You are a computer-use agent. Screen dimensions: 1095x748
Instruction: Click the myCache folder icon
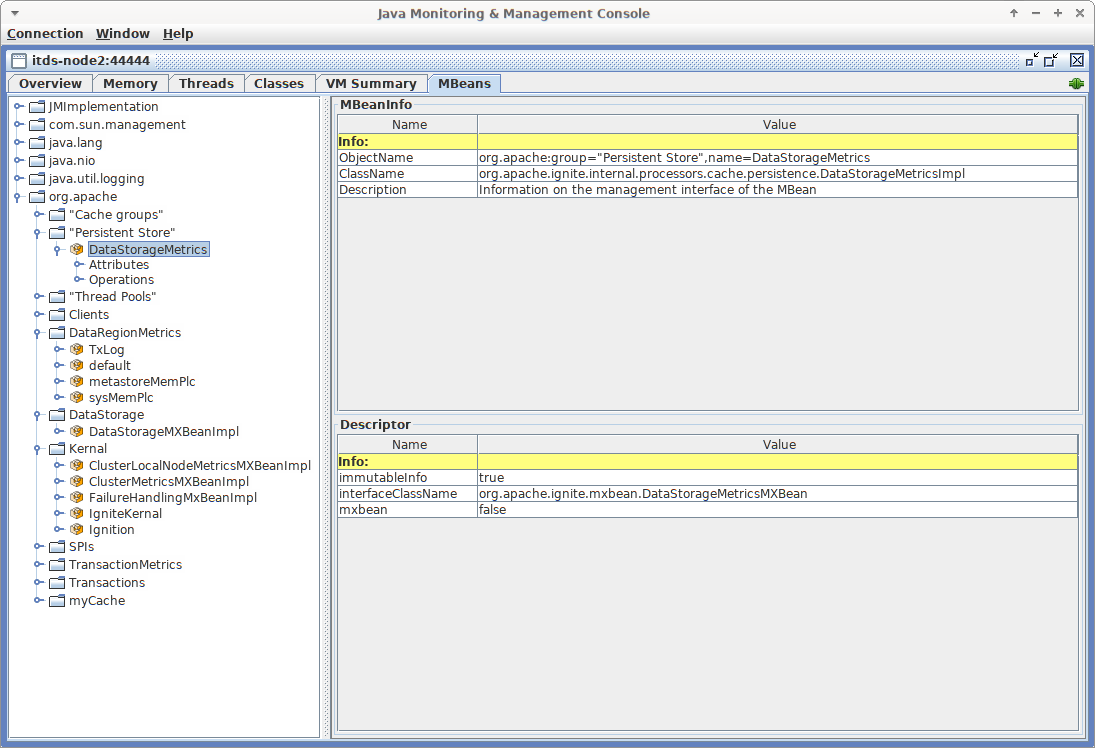point(57,601)
